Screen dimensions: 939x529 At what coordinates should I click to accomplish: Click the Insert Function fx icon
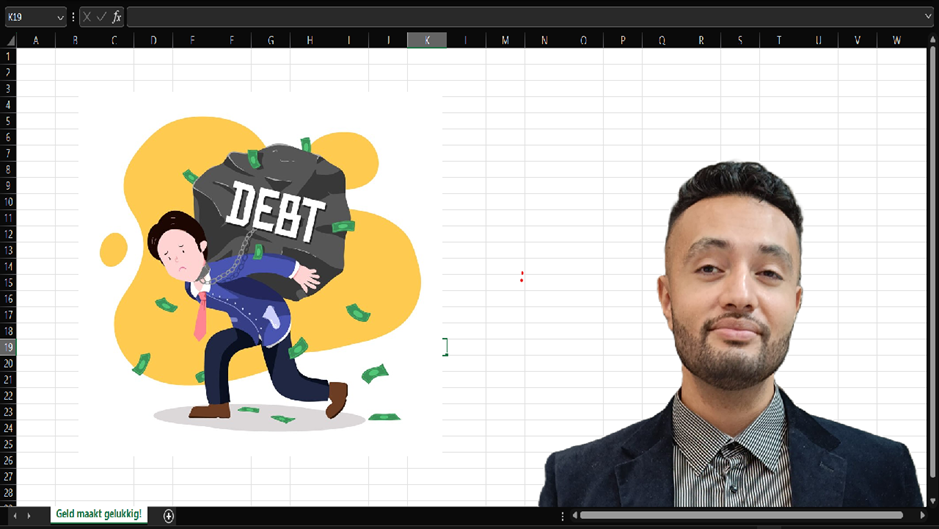coord(116,17)
